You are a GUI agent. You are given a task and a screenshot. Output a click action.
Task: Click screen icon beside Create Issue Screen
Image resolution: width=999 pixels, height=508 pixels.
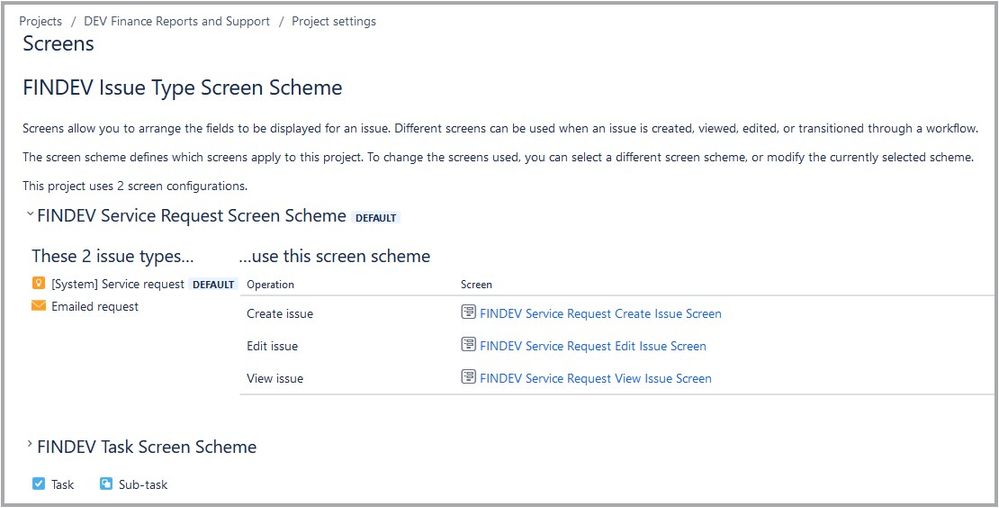pos(468,312)
